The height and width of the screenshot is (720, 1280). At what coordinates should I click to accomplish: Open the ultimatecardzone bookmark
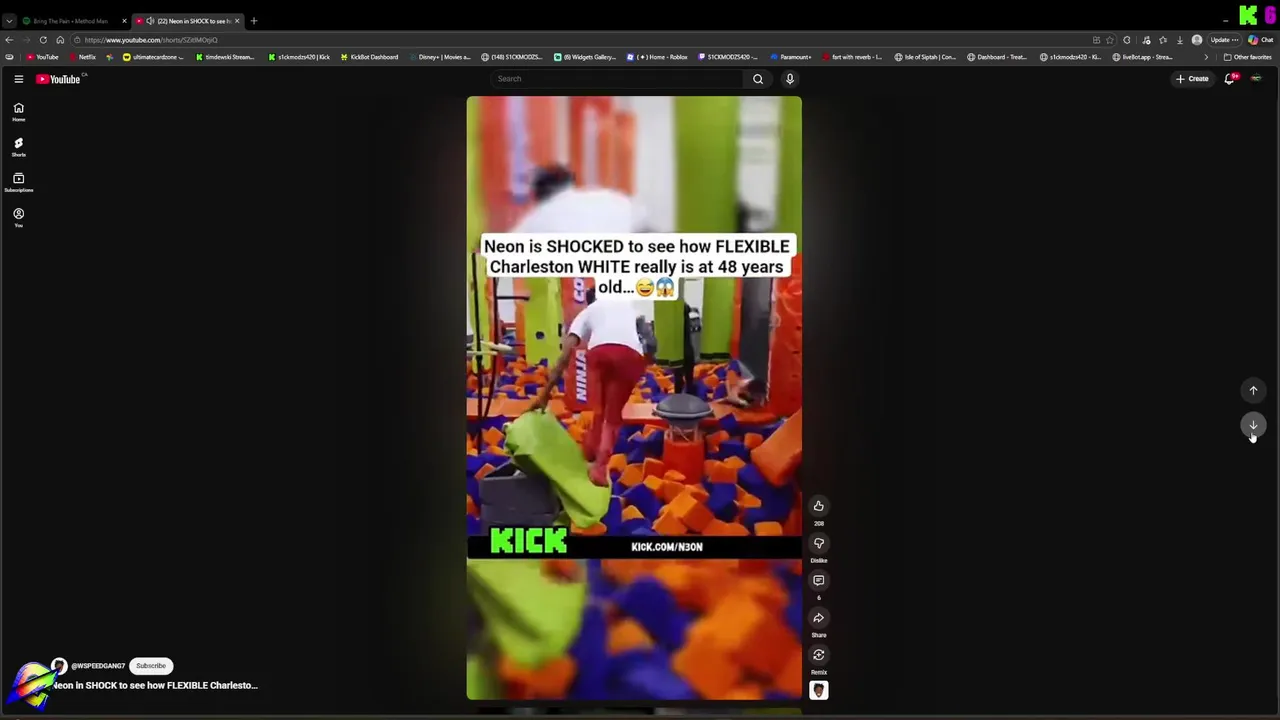tap(153, 57)
